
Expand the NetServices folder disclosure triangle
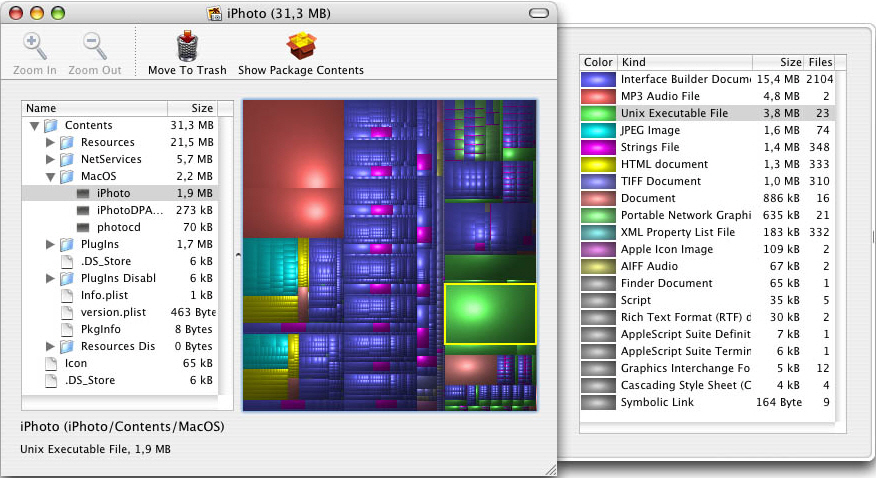click(50, 159)
